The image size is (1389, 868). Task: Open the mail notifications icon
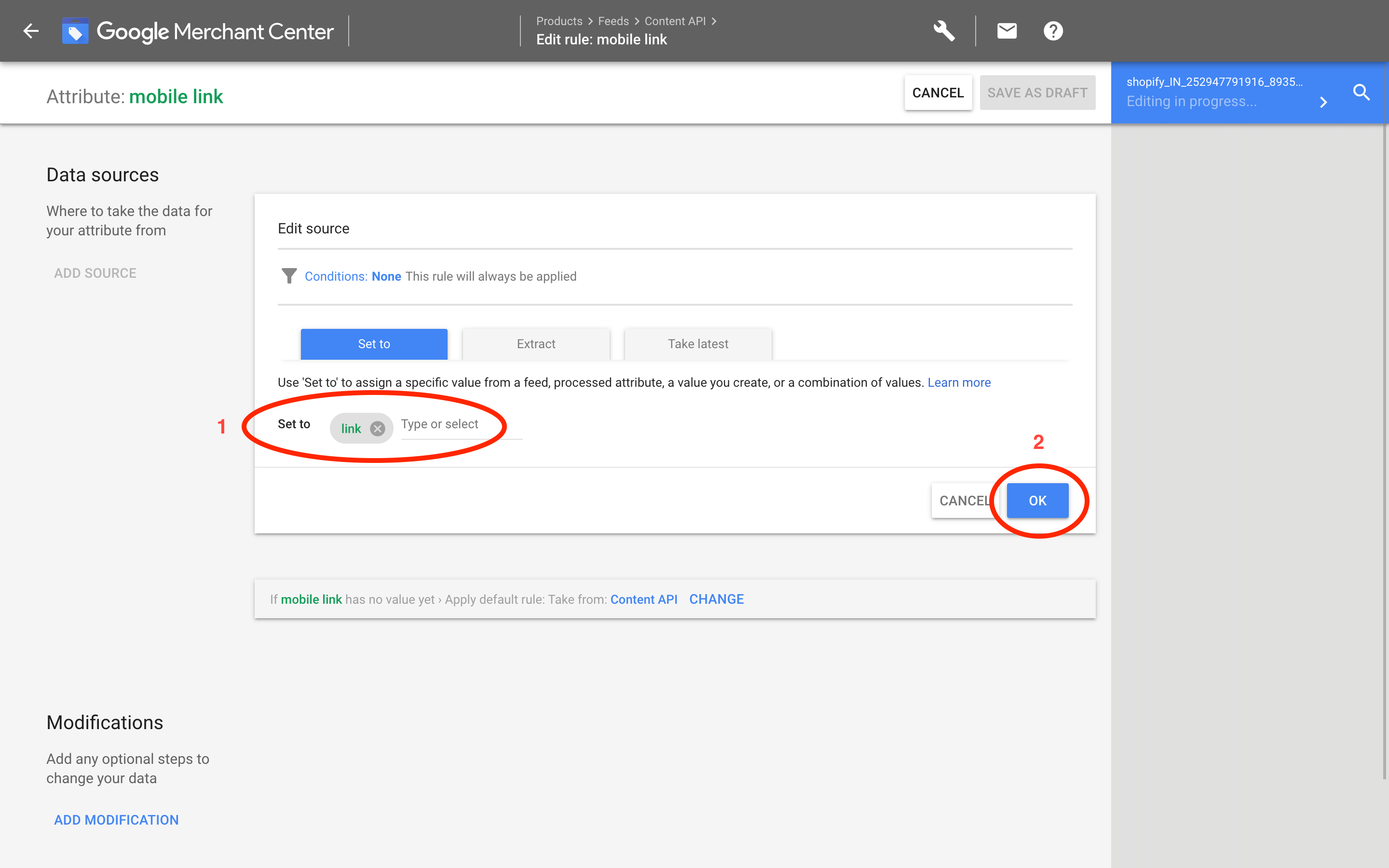[x=1007, y=31]
